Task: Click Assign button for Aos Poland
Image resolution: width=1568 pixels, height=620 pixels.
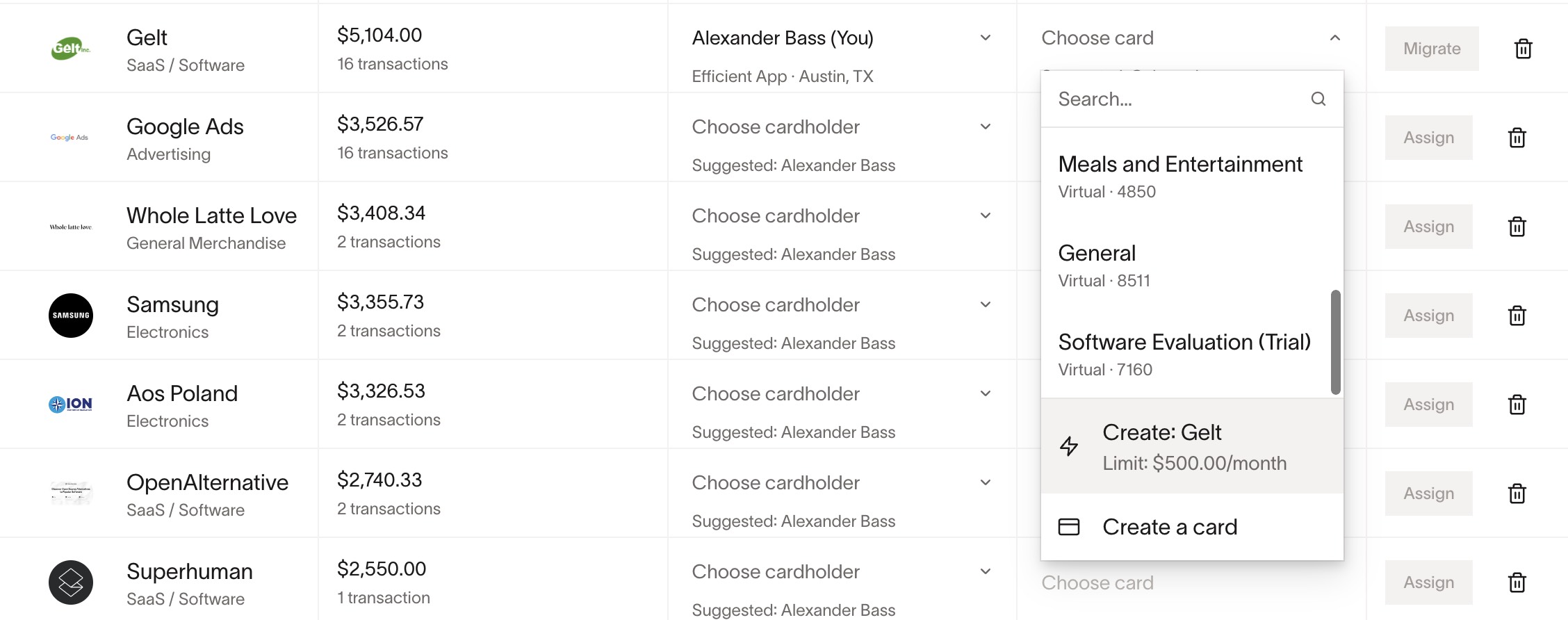Action: [x=1428, y=405]
